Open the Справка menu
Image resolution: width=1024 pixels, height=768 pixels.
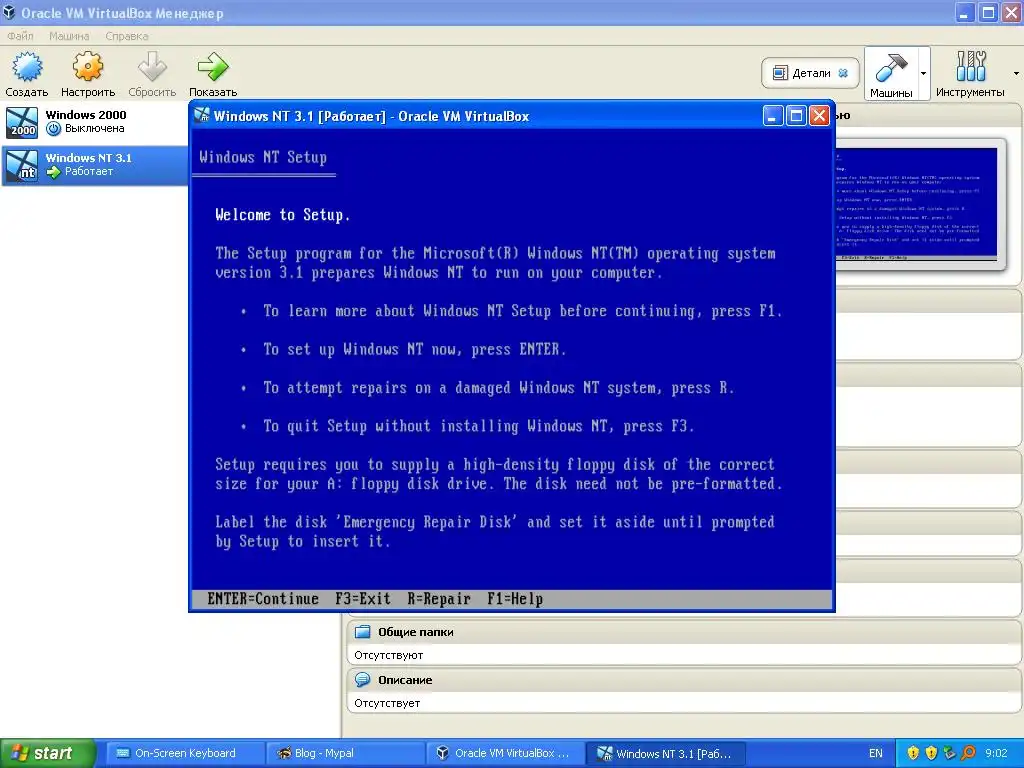tap(127, 36)
